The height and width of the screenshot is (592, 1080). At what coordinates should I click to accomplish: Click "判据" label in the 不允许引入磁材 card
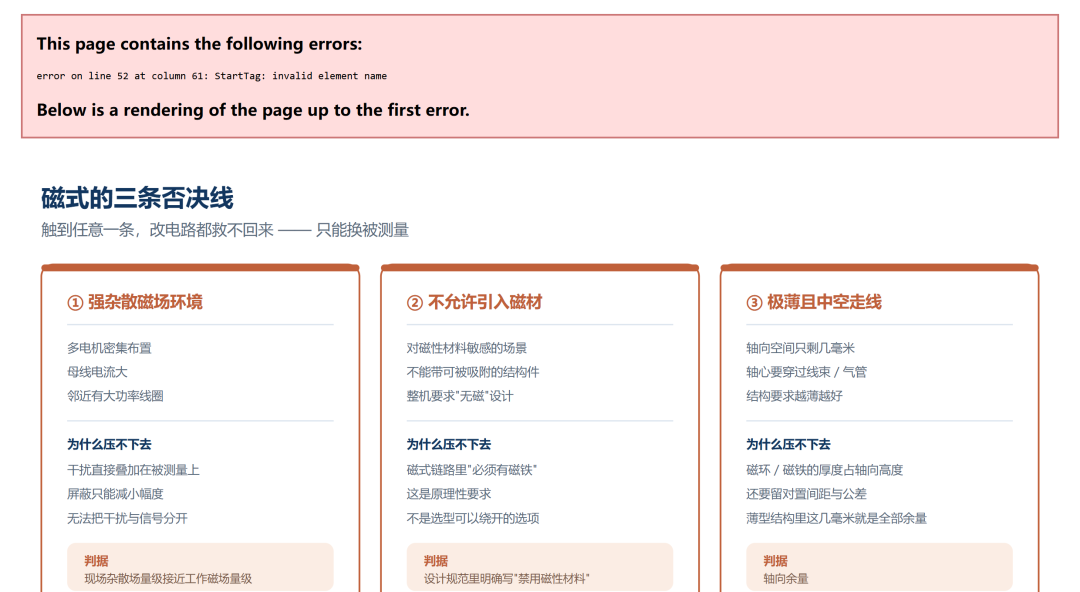[436, 561]
